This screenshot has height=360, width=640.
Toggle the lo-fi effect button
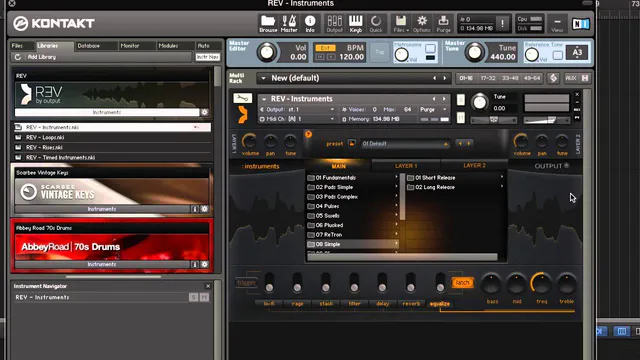(269, 304)
